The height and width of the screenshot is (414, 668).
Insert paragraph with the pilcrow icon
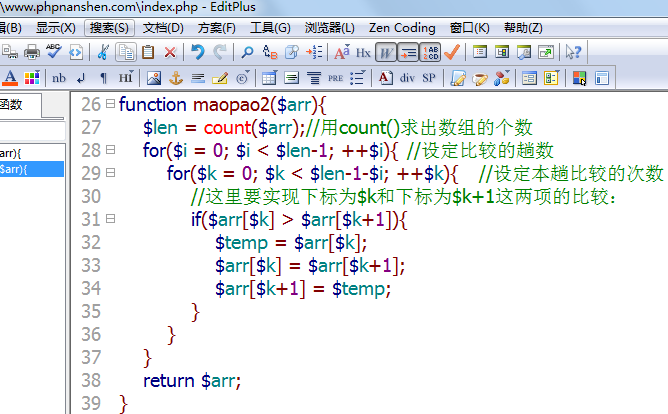tap(103, 78)
